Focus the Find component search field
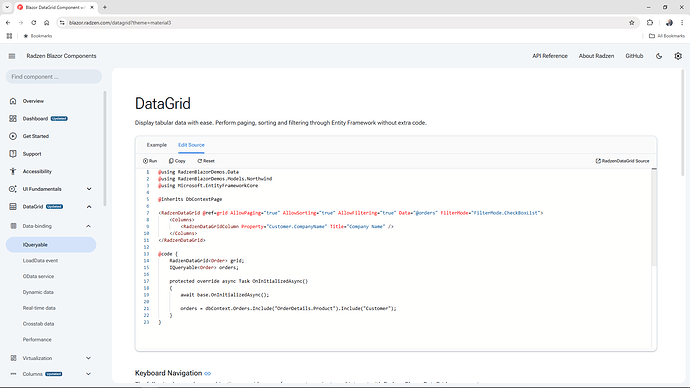This screenshot has height=388, width=690. pos(54,77)
